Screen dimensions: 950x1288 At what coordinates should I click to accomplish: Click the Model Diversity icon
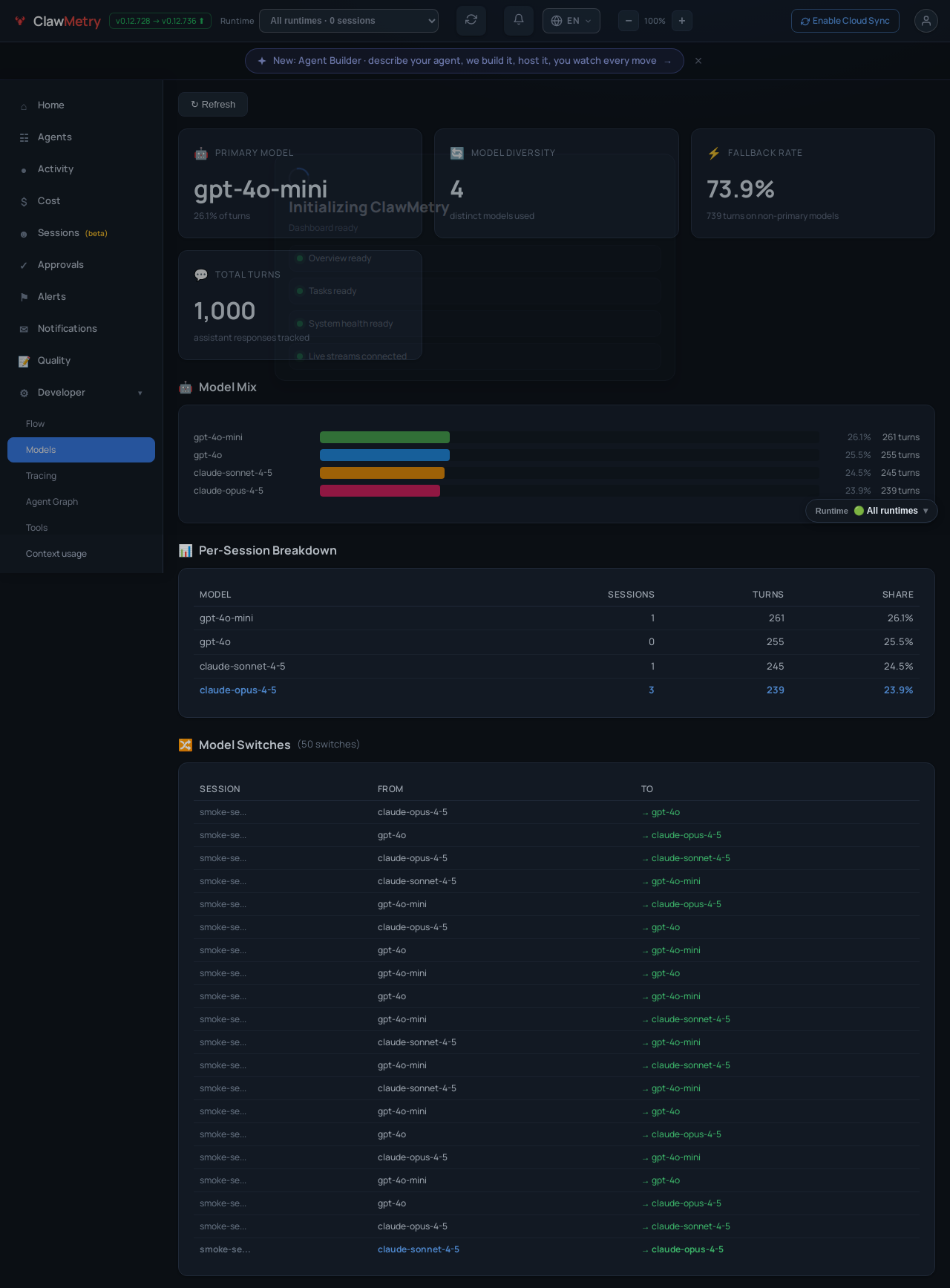tap(457, 154)
